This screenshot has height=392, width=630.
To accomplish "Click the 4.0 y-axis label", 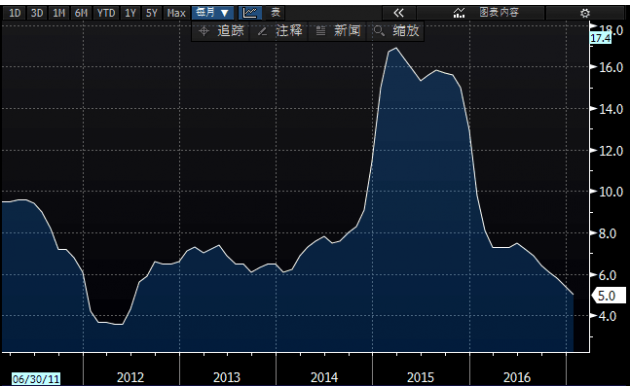I will 607,316.
